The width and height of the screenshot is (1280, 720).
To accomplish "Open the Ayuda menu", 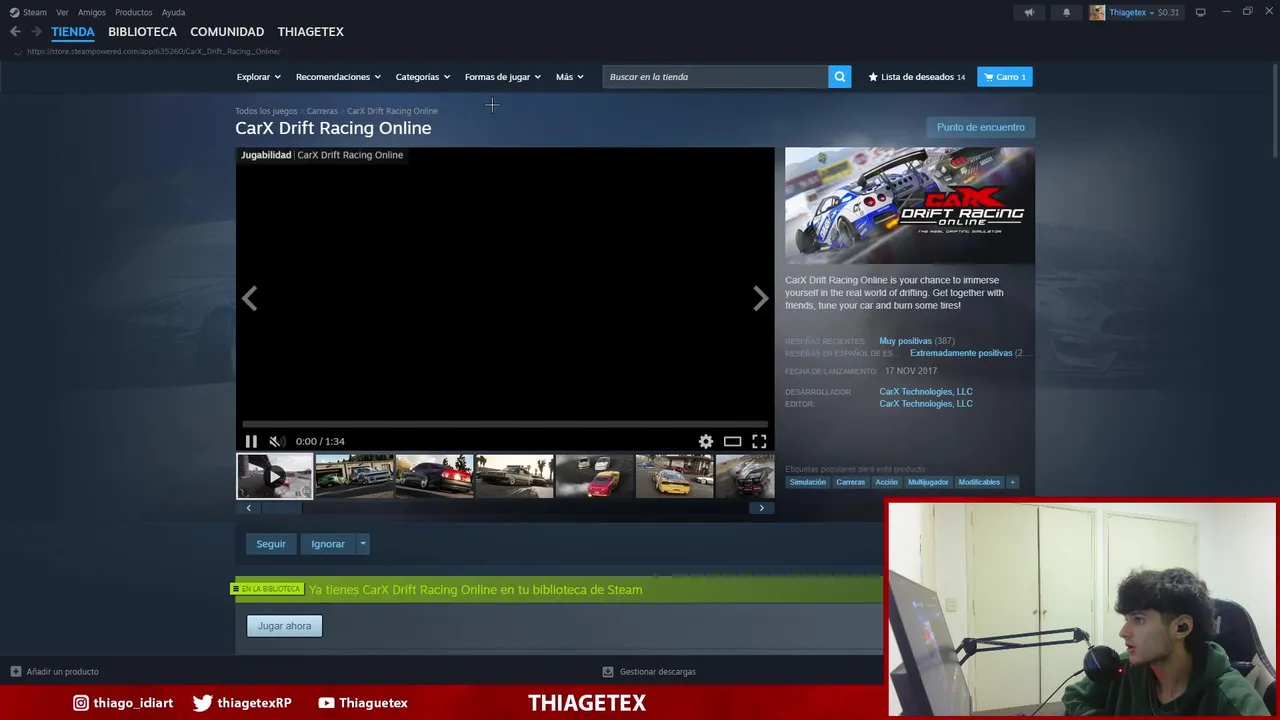I will [173, 12].
